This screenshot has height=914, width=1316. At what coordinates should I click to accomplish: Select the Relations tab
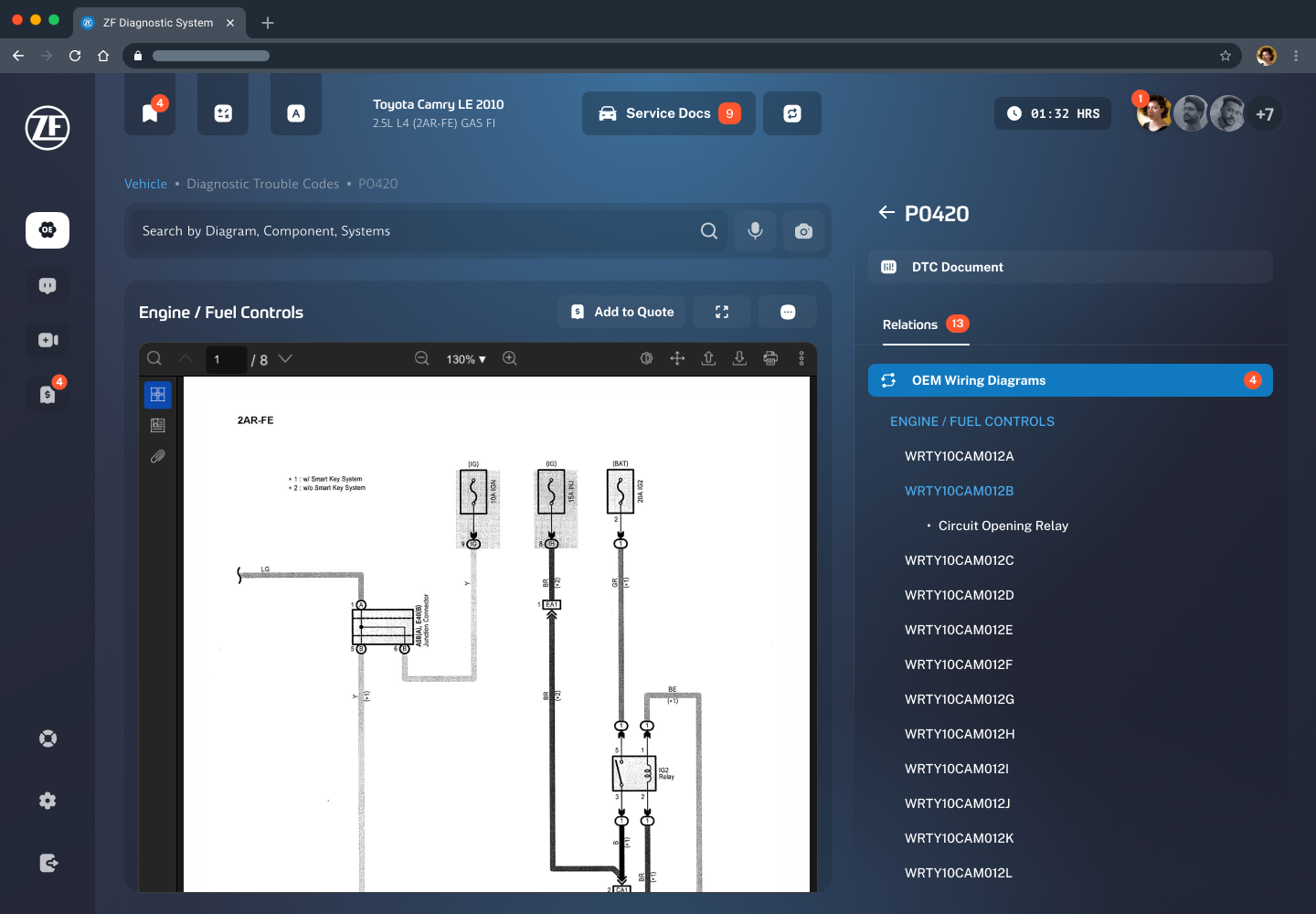926,324
